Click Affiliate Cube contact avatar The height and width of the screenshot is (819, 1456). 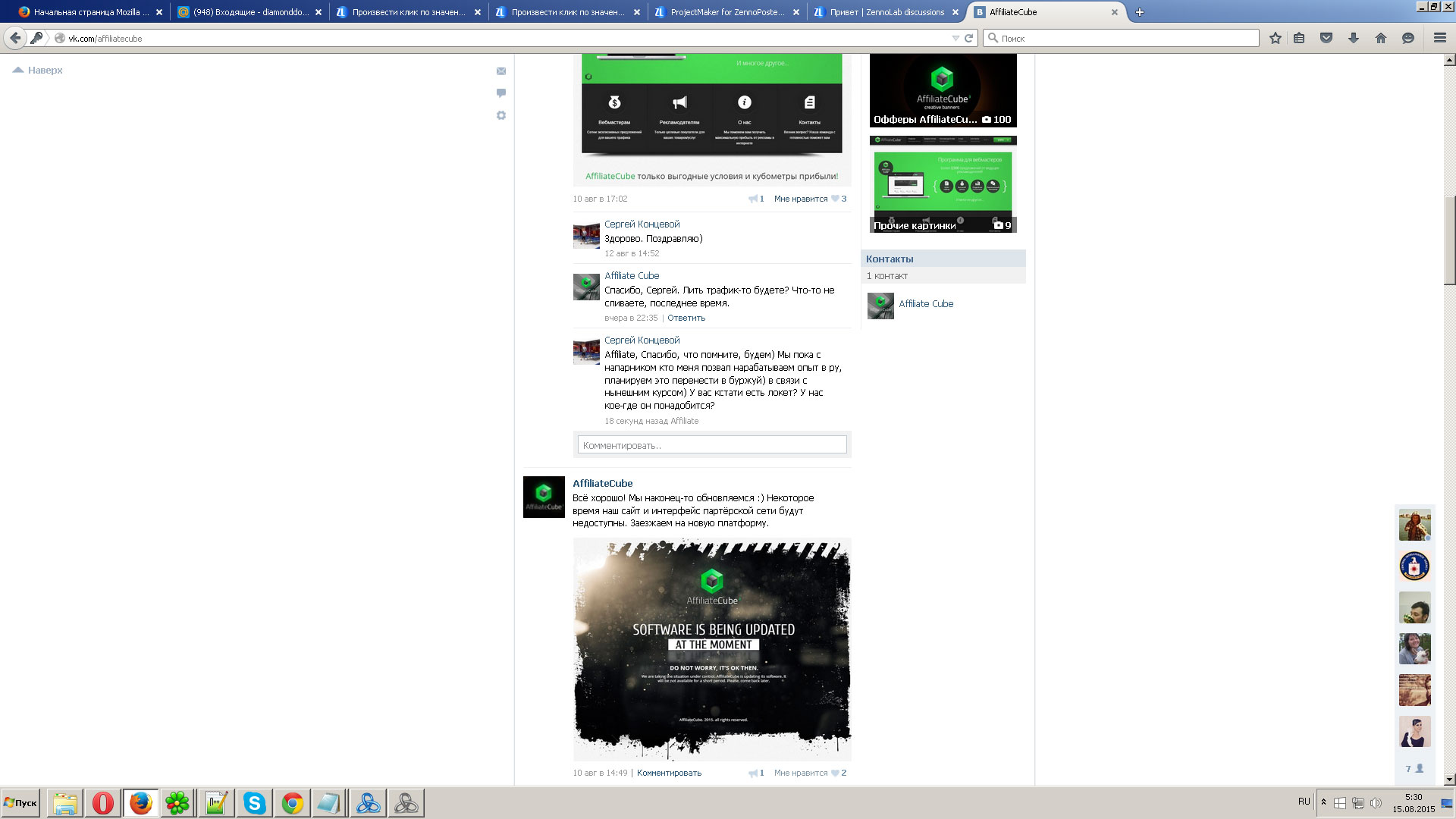point(880,306)
